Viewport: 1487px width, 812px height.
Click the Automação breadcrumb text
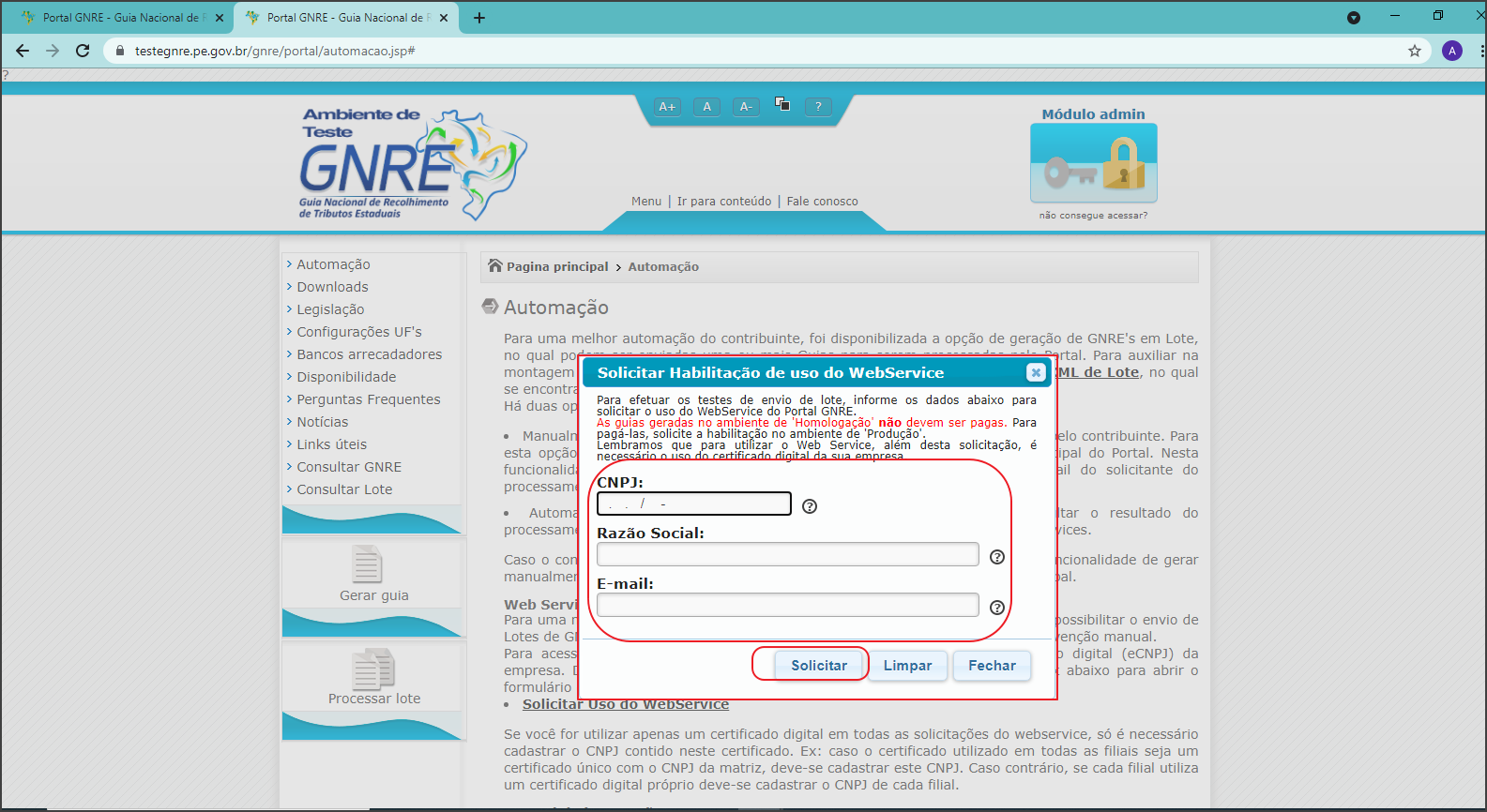point(663,266)
